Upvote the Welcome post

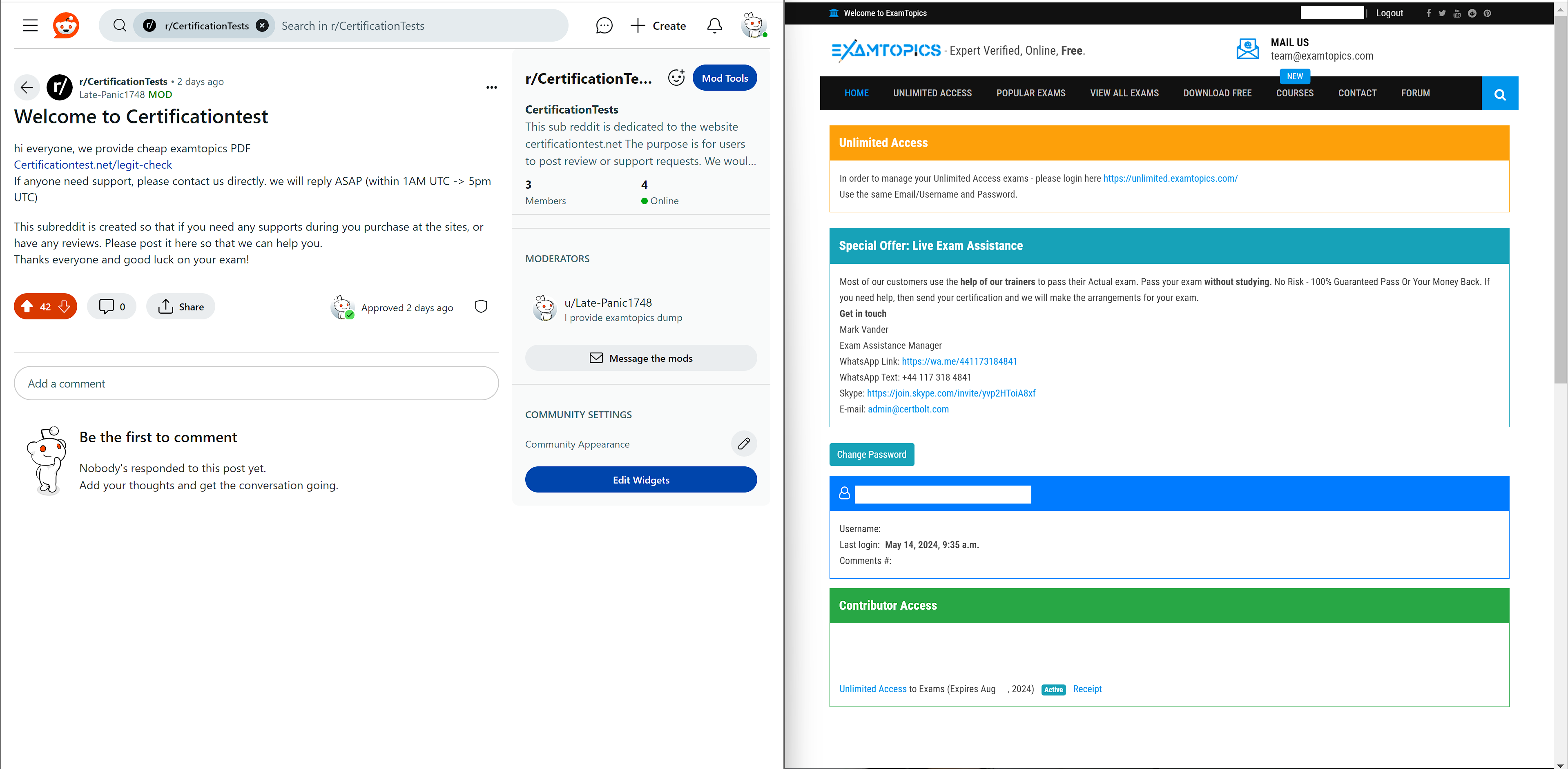[27, 307]
